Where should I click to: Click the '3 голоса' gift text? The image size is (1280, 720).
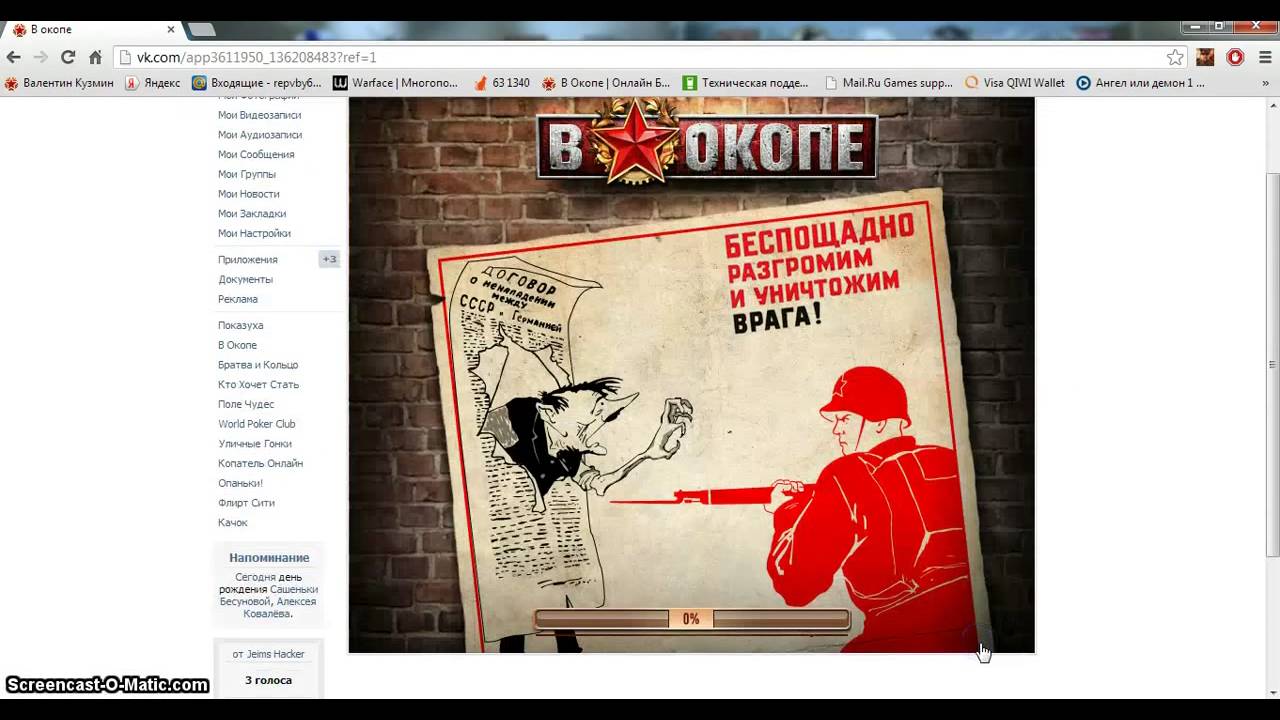pos(268,680)
